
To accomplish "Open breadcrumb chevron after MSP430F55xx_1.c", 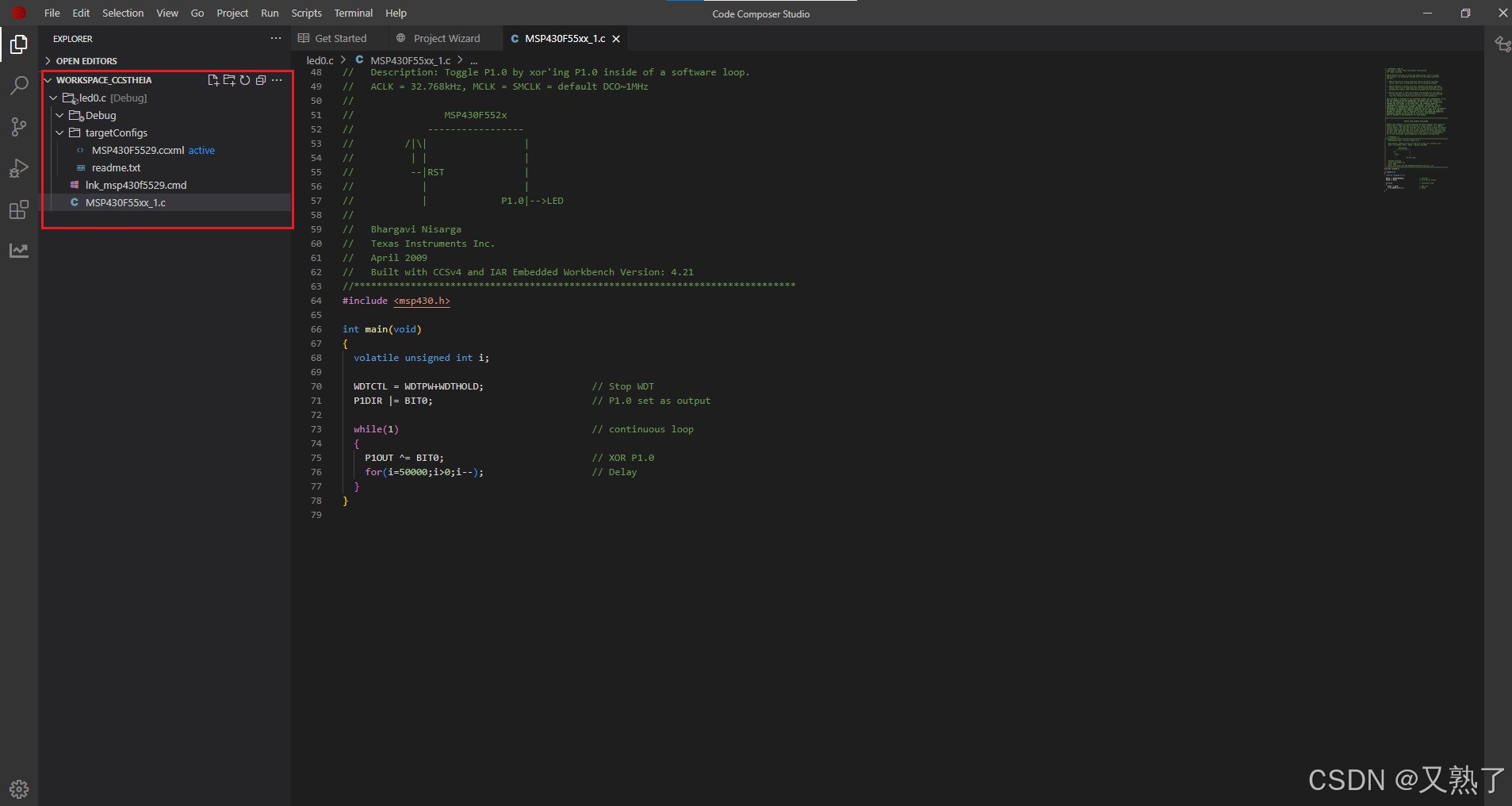I will coord(460,59).
